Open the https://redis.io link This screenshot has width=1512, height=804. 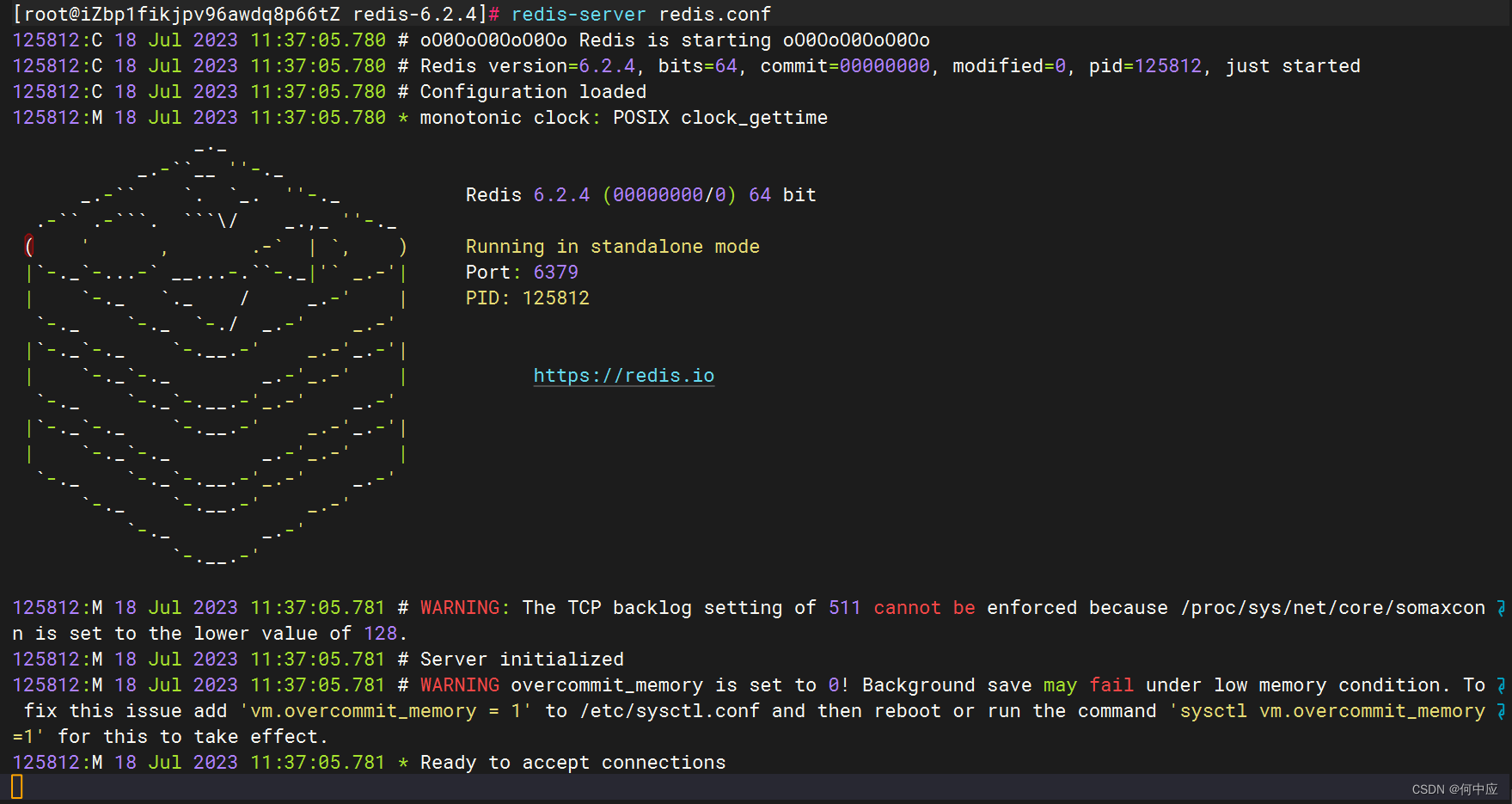coord(624,376)
